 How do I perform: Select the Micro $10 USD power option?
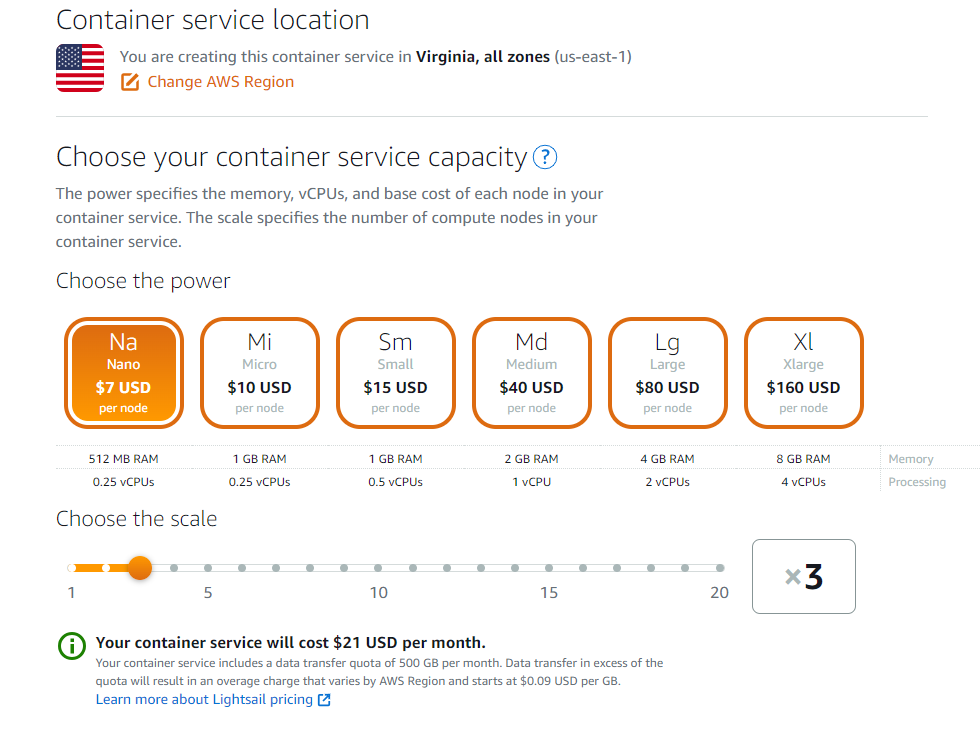click(x=259, y=373)
